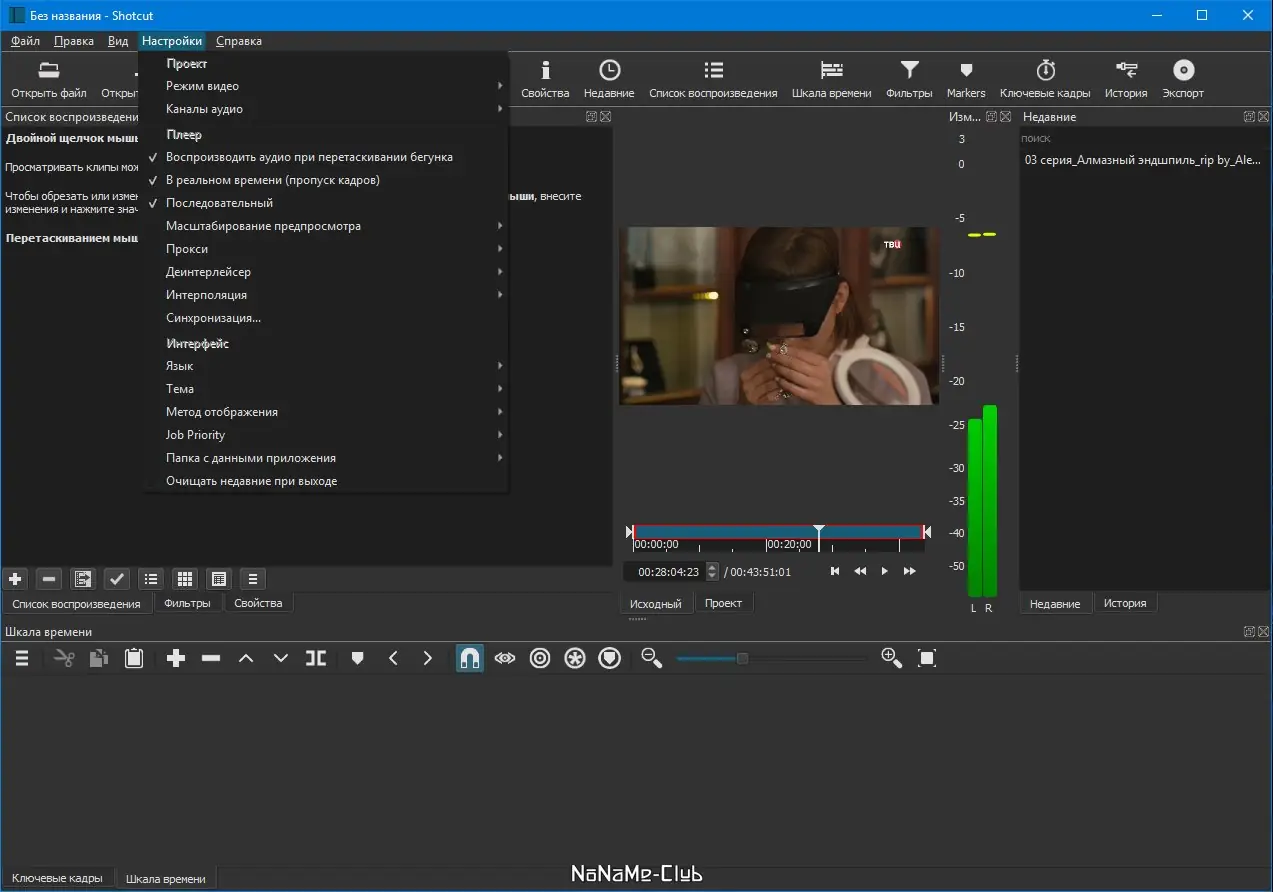Open the Справка menu
Image resolution: width=1273 pixels, height=892 pixels.
pyautogui.click(x=238, y=41)
